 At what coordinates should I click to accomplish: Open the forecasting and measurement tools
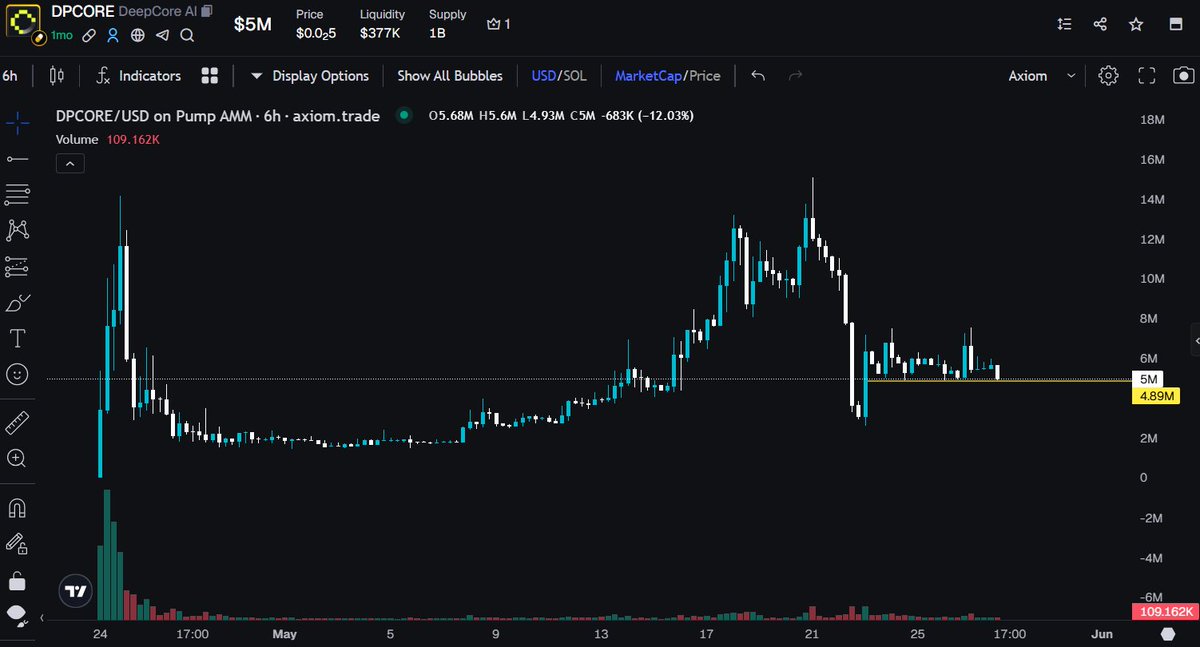pyautogui.click(x=17, y=266)
